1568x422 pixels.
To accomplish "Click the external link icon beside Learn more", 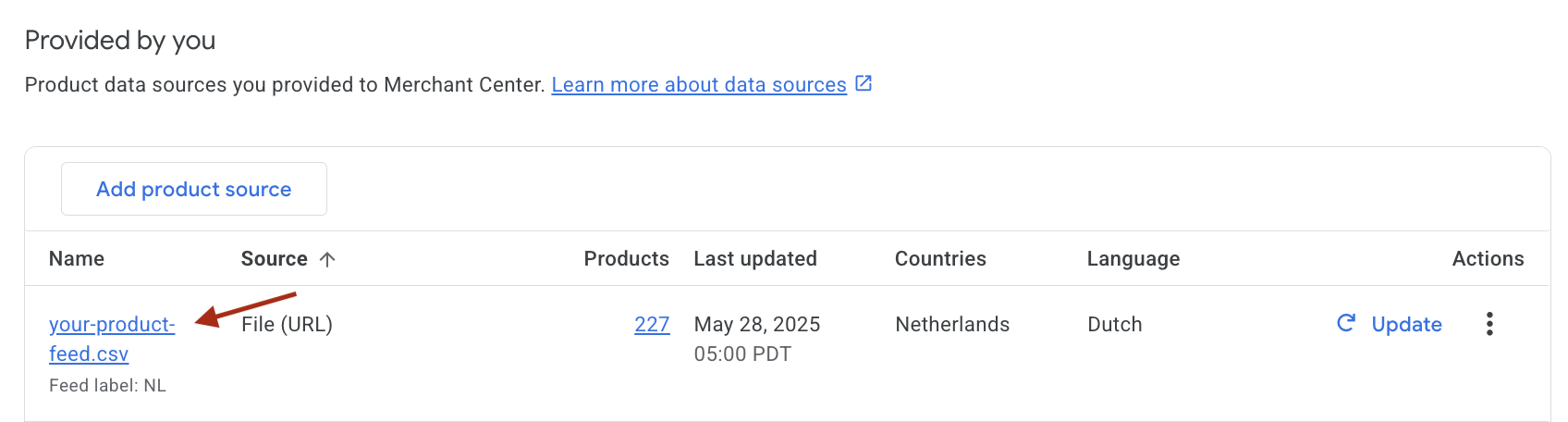I will [864, 84].
